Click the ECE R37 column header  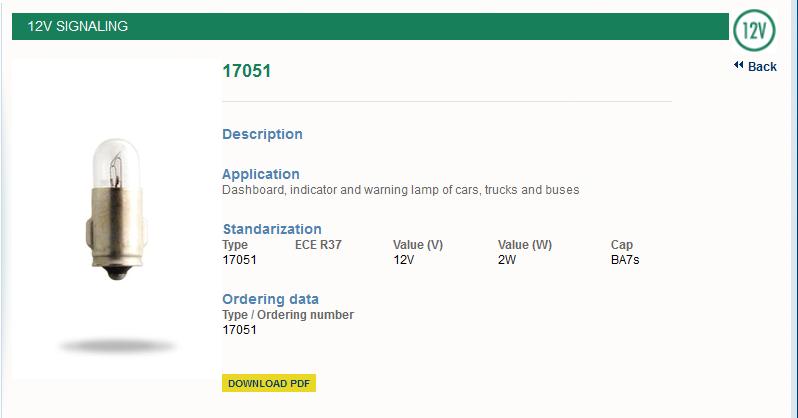318,245
